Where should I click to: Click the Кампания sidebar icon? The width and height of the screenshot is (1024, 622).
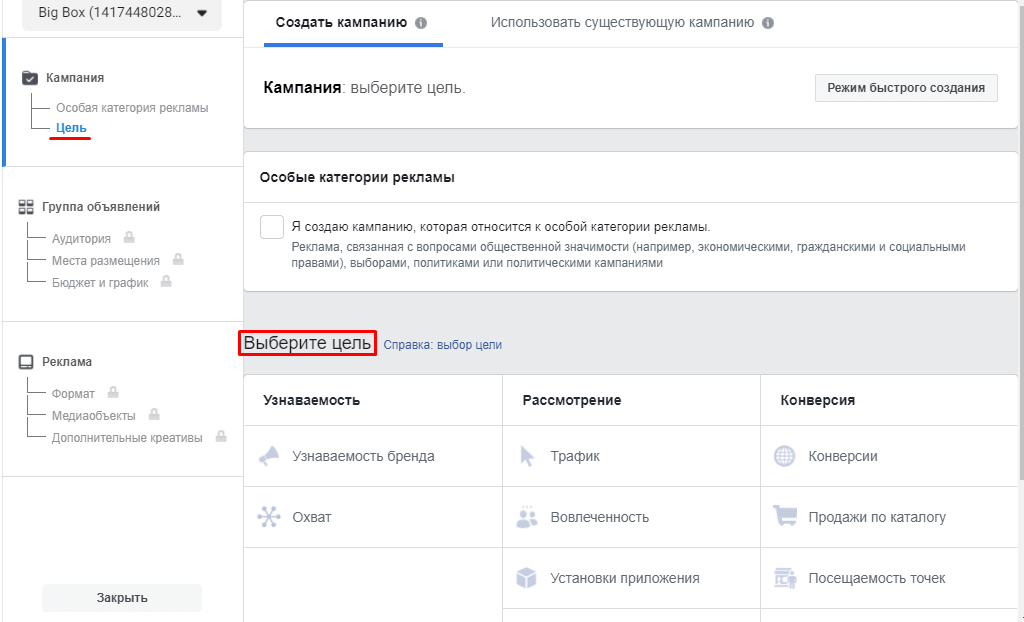click(31, 77)
